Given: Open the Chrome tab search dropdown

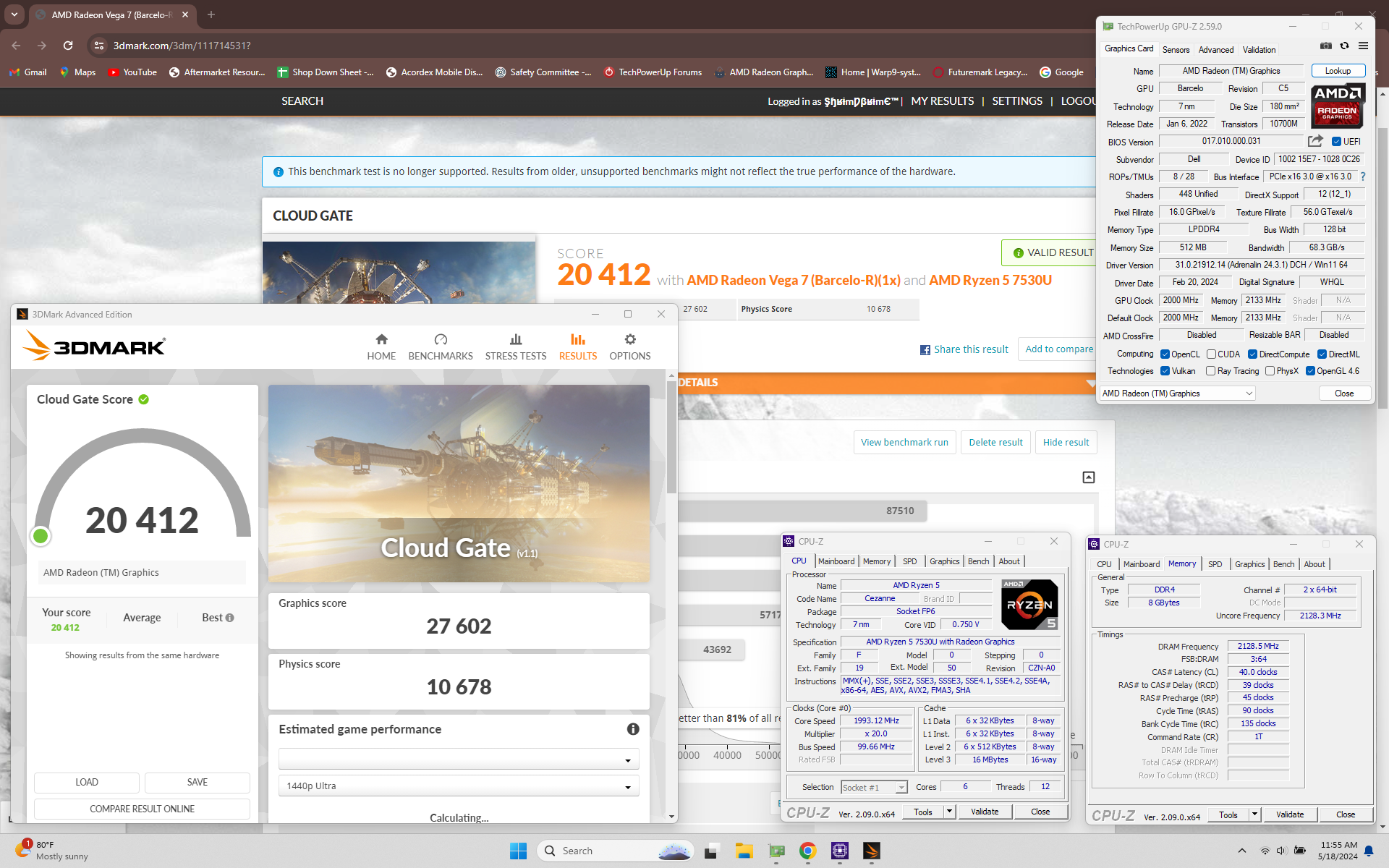Looking at the screenshot, I should click(x=14, y=14).
